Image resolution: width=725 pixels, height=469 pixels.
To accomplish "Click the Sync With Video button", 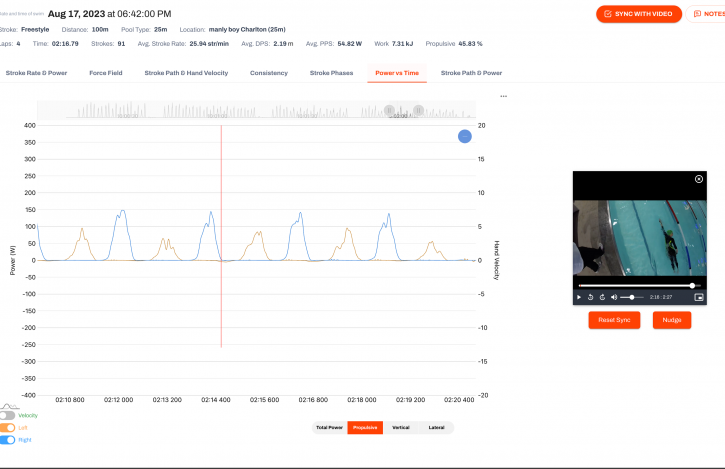I will [639, 14].
